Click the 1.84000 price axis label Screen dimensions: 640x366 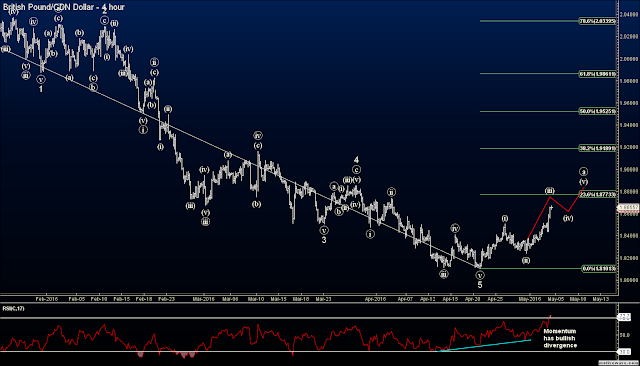(629, 236)
